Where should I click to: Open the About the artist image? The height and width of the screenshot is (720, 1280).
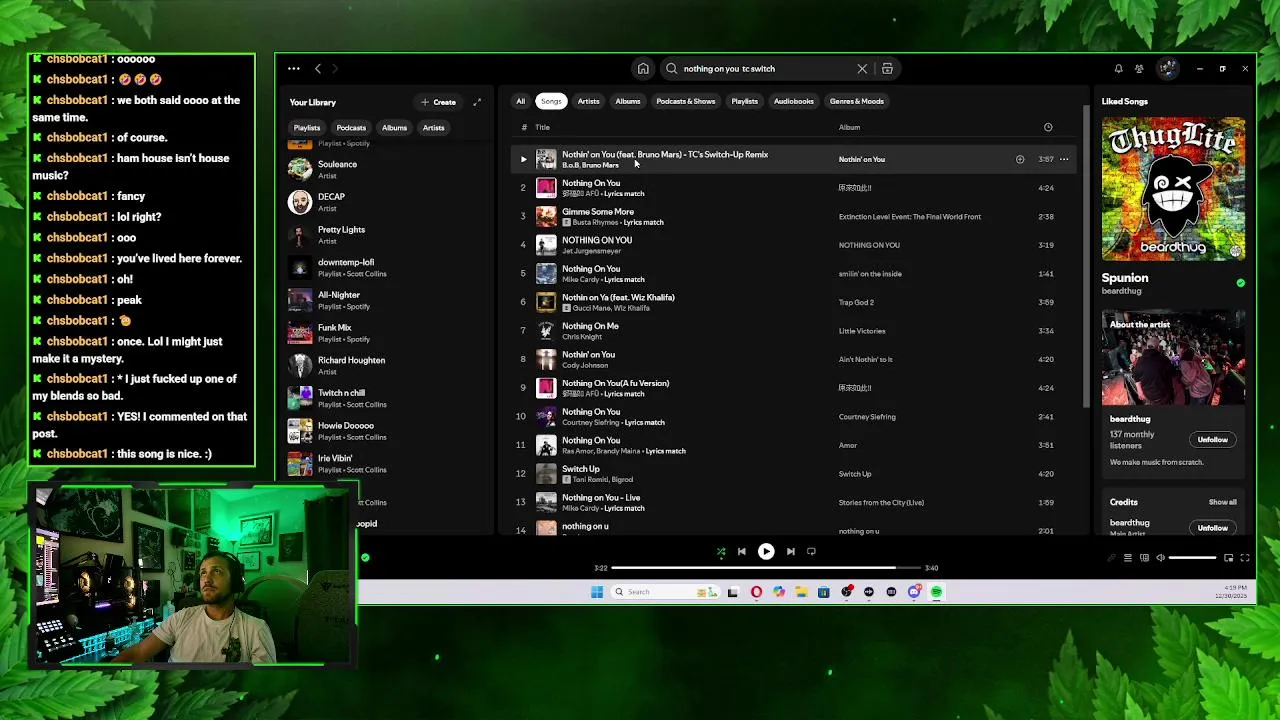pos(1173,358)
